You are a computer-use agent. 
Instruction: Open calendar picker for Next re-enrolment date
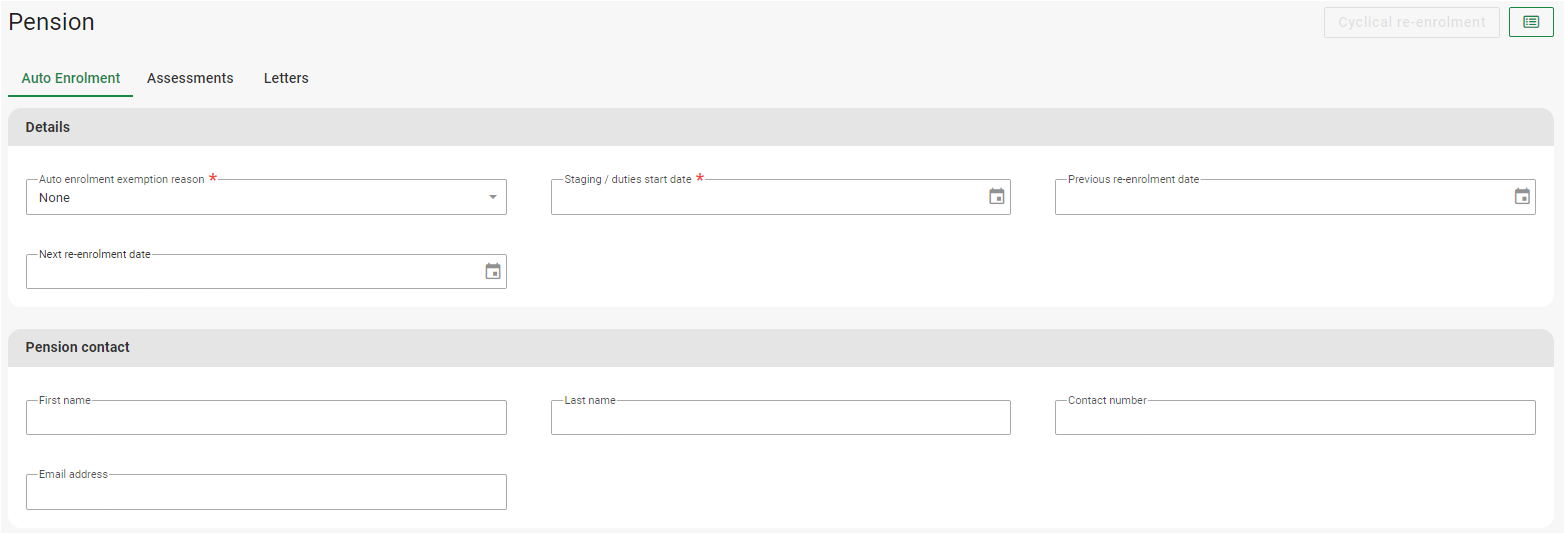click(x=492, y=272)
